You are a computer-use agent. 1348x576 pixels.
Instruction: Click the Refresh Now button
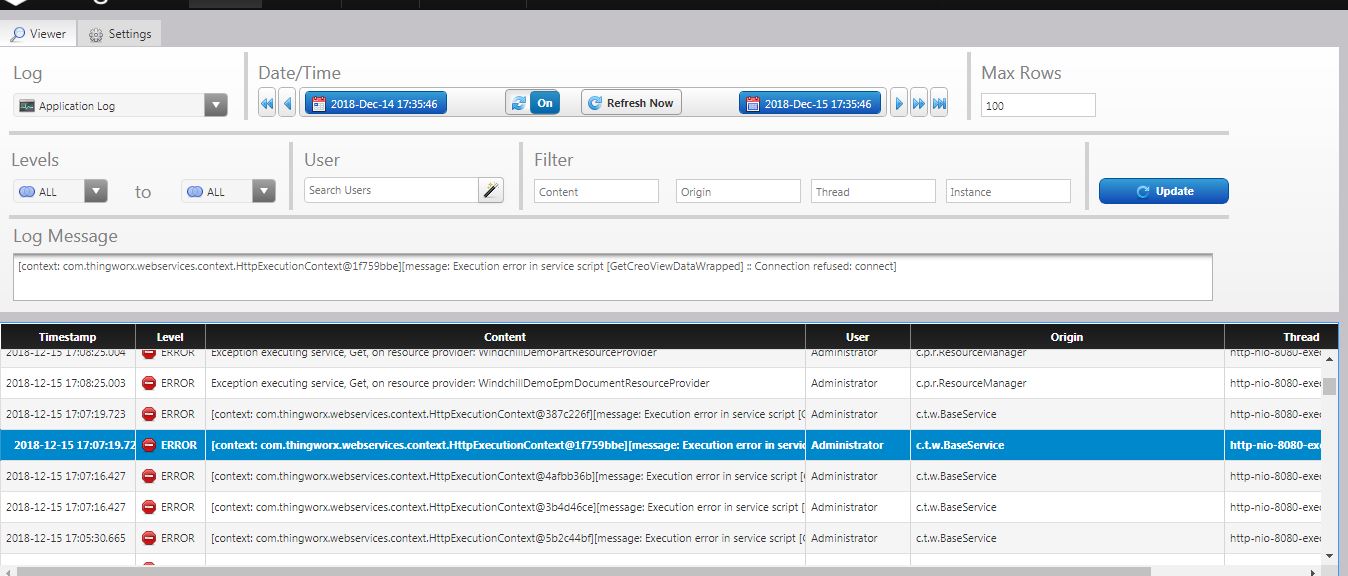[631, 101]
